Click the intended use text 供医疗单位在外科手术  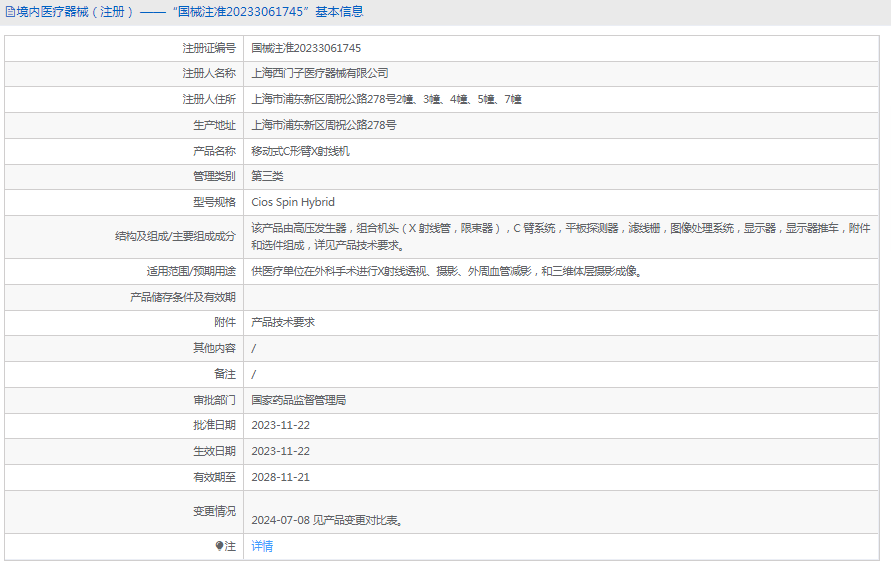coord(447,271)
